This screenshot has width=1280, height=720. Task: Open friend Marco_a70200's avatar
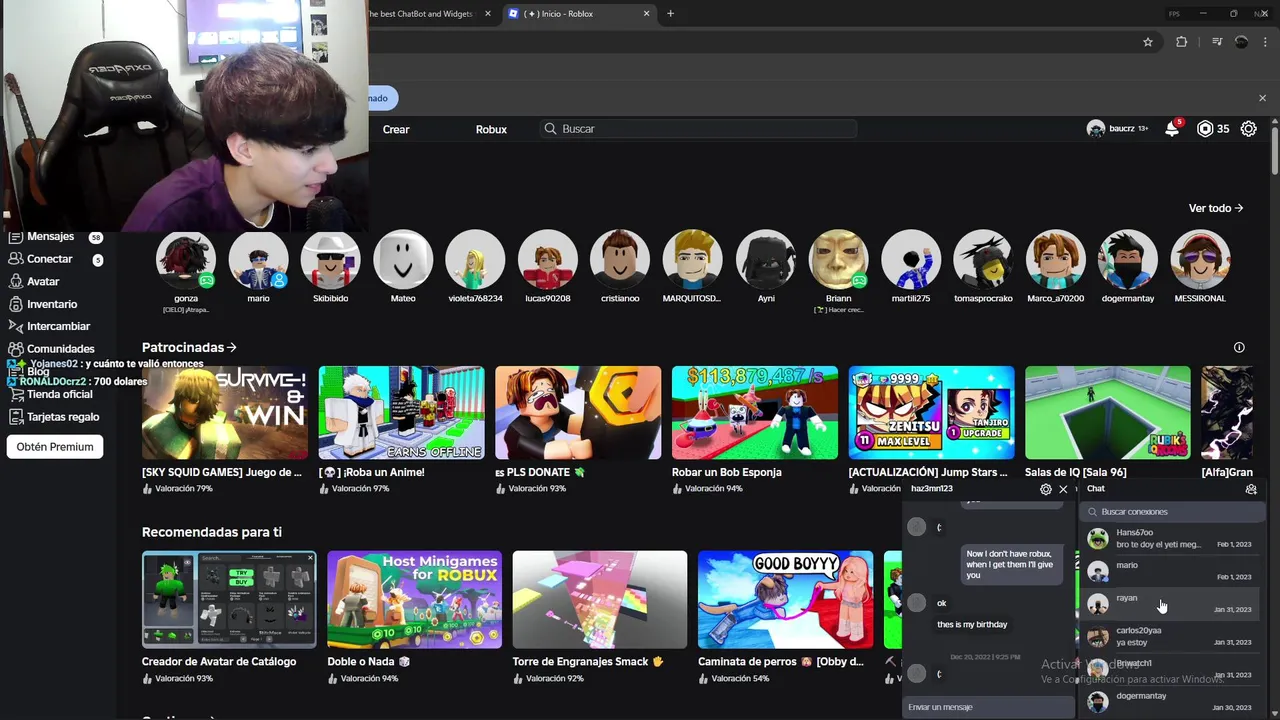point(1055,260)
